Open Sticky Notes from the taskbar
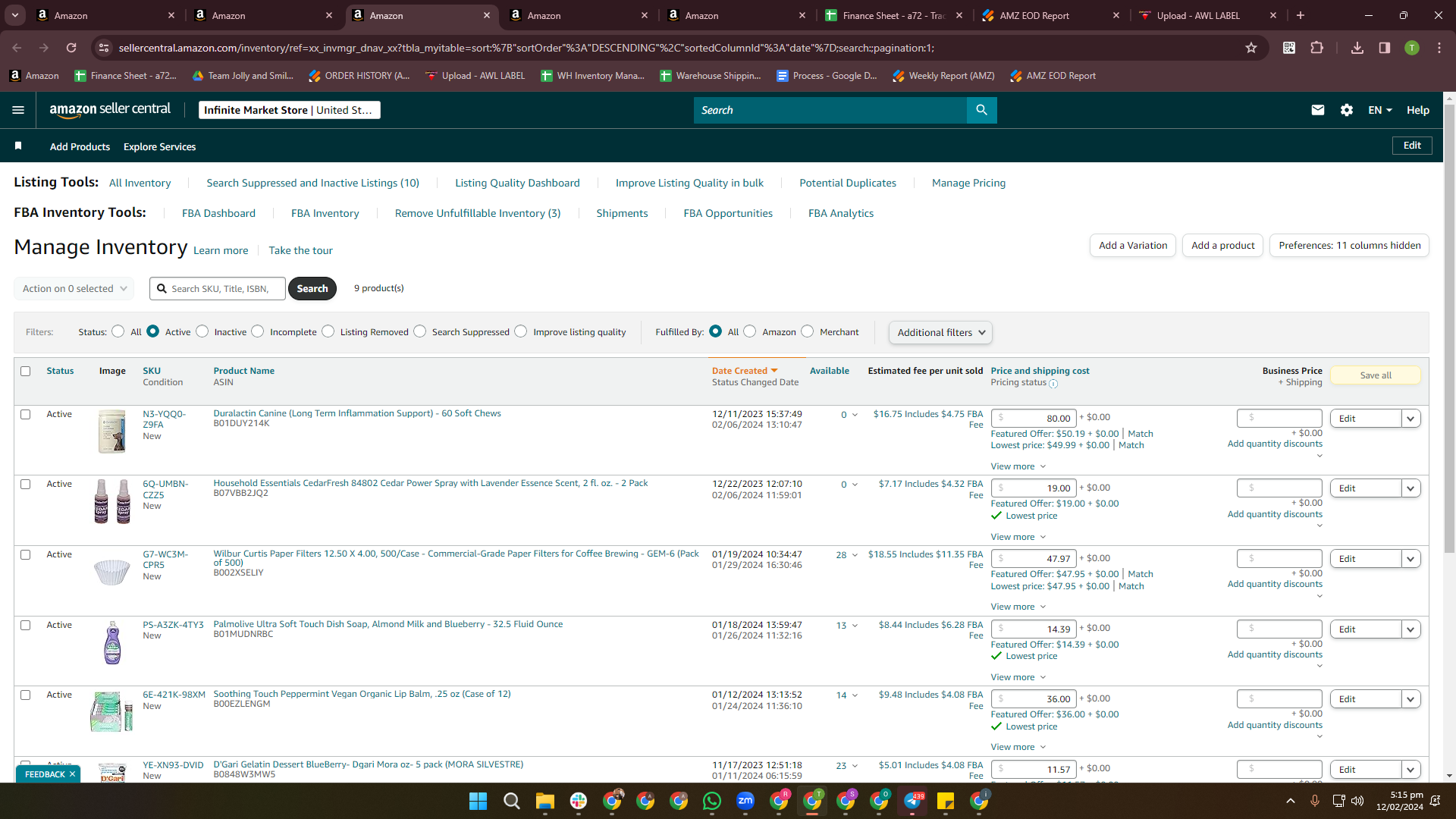This screenshot has height=819, width=1456. [x=946, y=801]
